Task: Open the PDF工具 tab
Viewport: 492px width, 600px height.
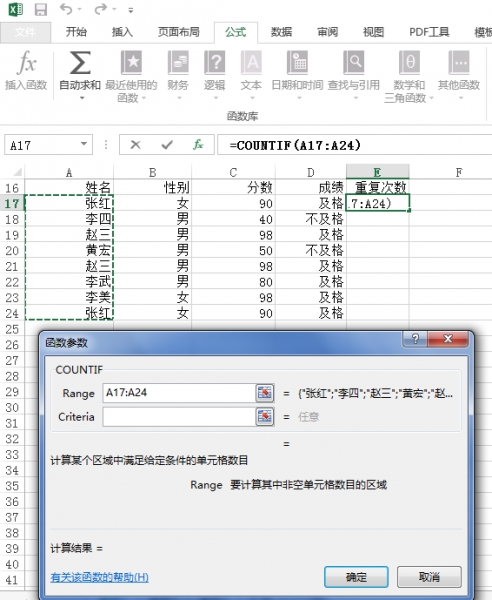Action: [x=429, y=32]
